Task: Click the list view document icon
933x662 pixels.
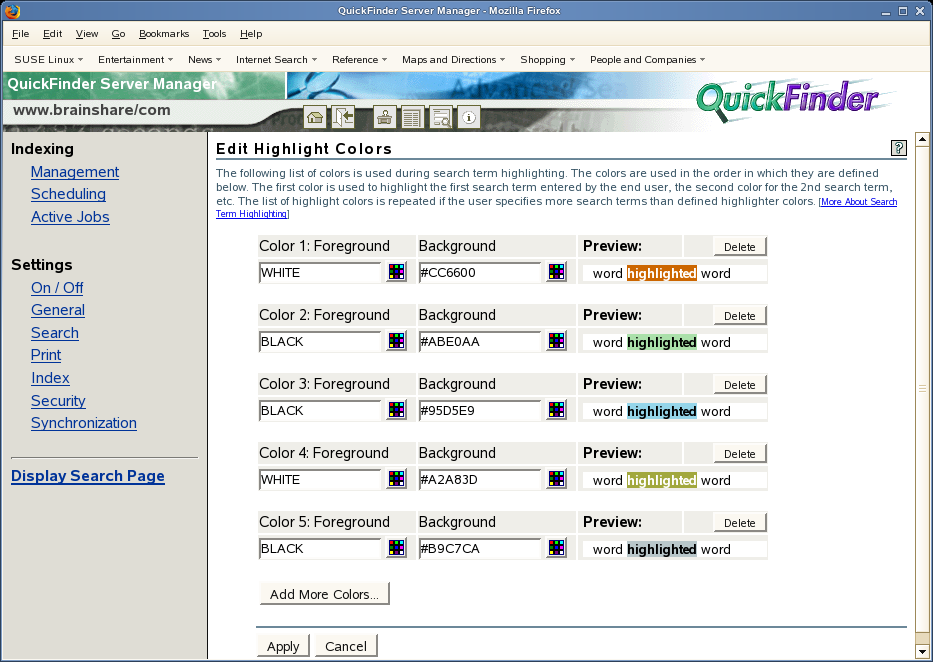Action: pos(412,117)
